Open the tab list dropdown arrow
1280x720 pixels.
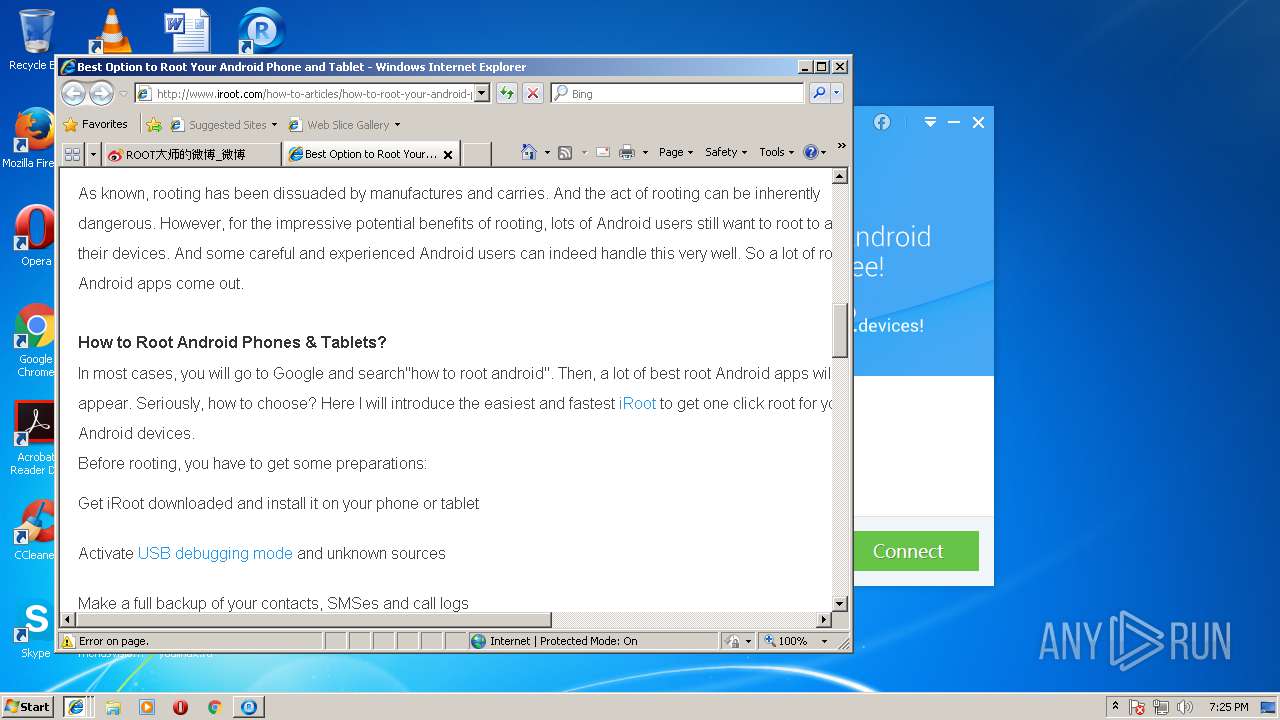(x=93, y=154)
